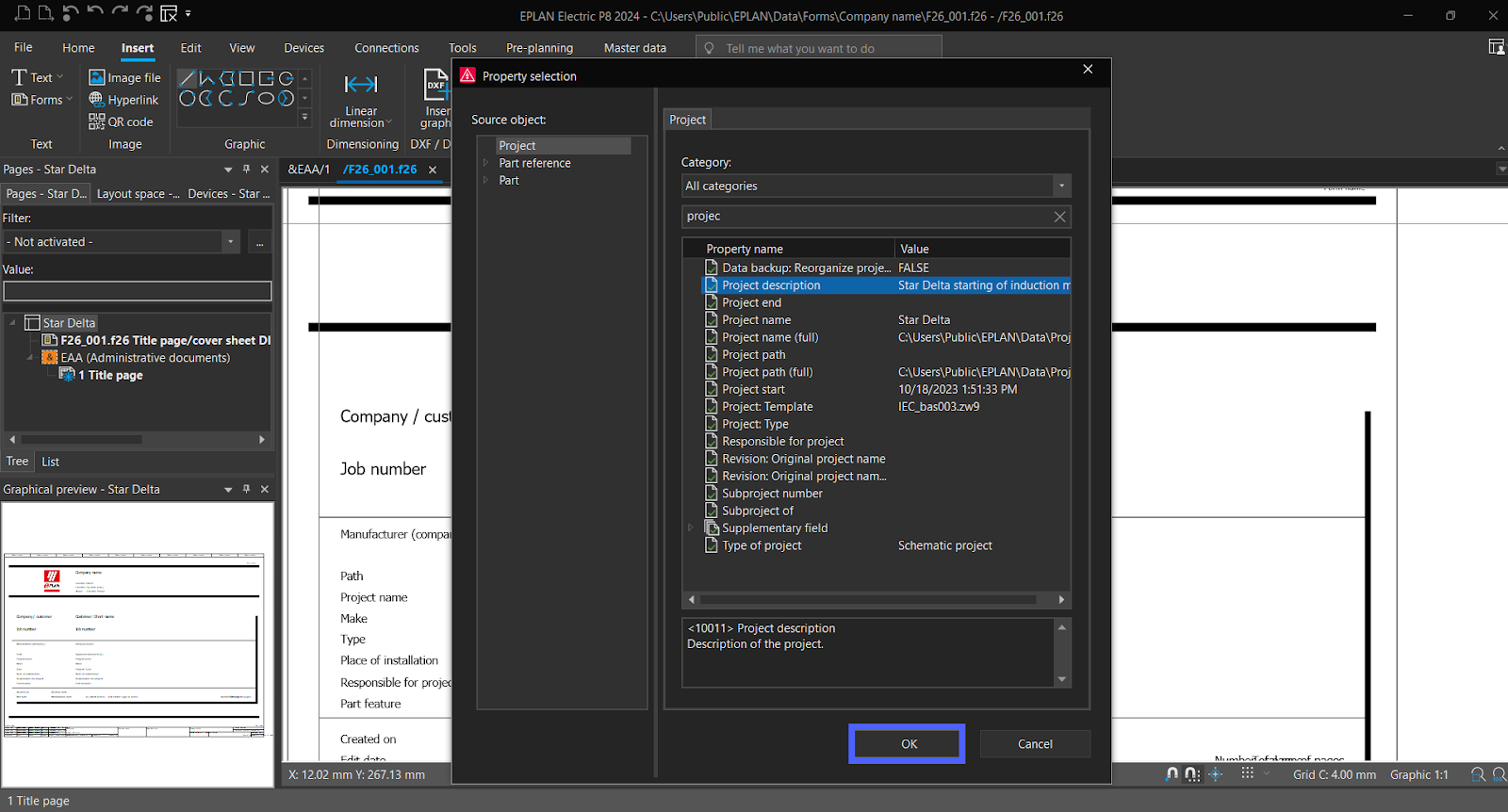This screenshot has width=1508, height=812.
Task: Click the close-page icon in quick access toolbar
Action: [169, 13]
